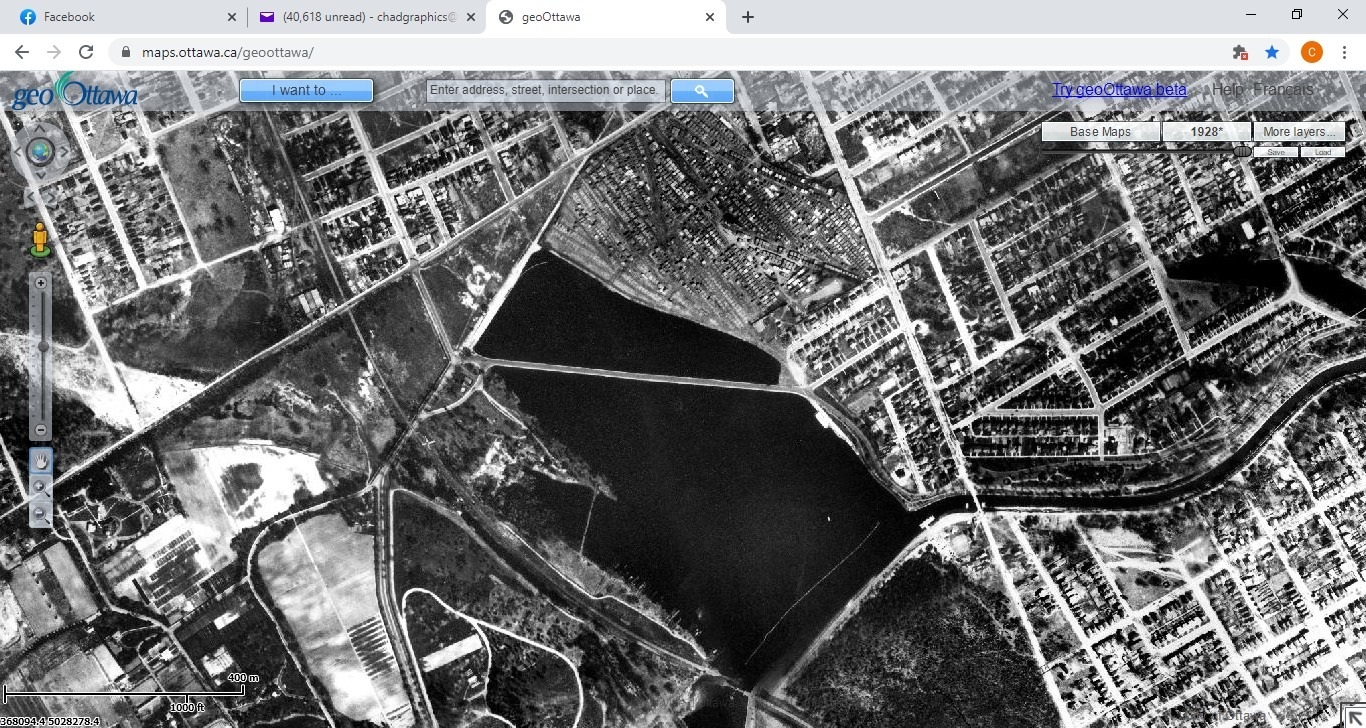1366x728 pixels.
Task: Expand the overview map arrow in corner
Action: pos(1354,716)
